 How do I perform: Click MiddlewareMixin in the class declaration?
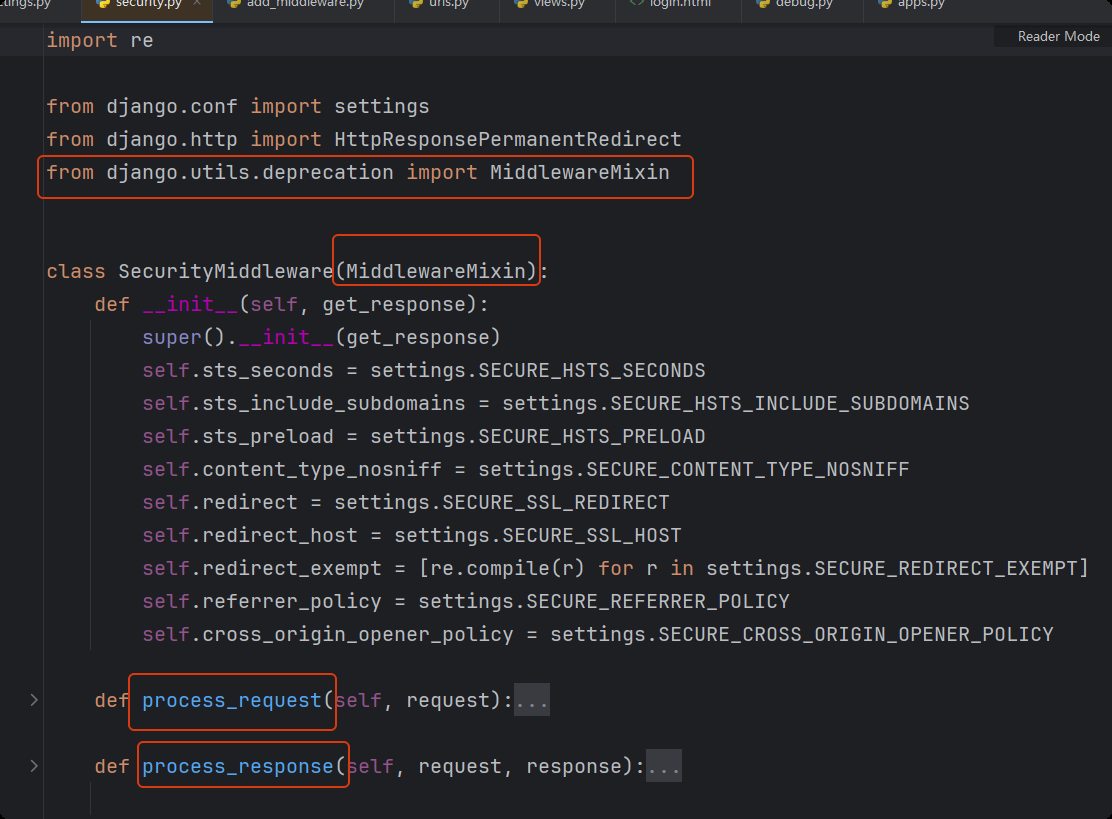tap(435, 272)
